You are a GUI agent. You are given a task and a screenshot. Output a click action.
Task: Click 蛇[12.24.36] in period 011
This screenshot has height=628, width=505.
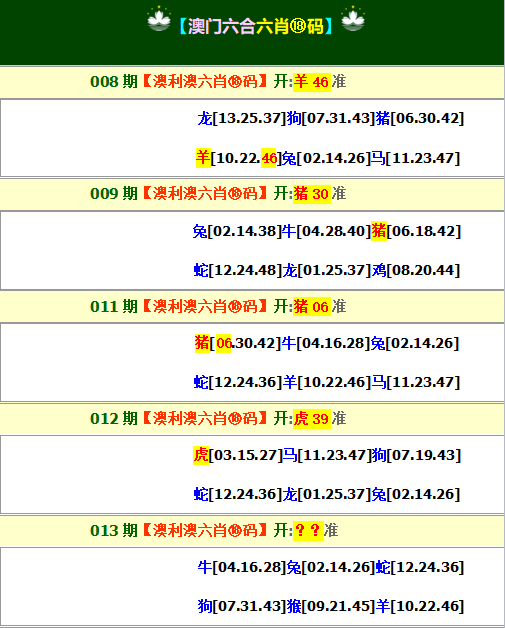[x=238, y=382]
